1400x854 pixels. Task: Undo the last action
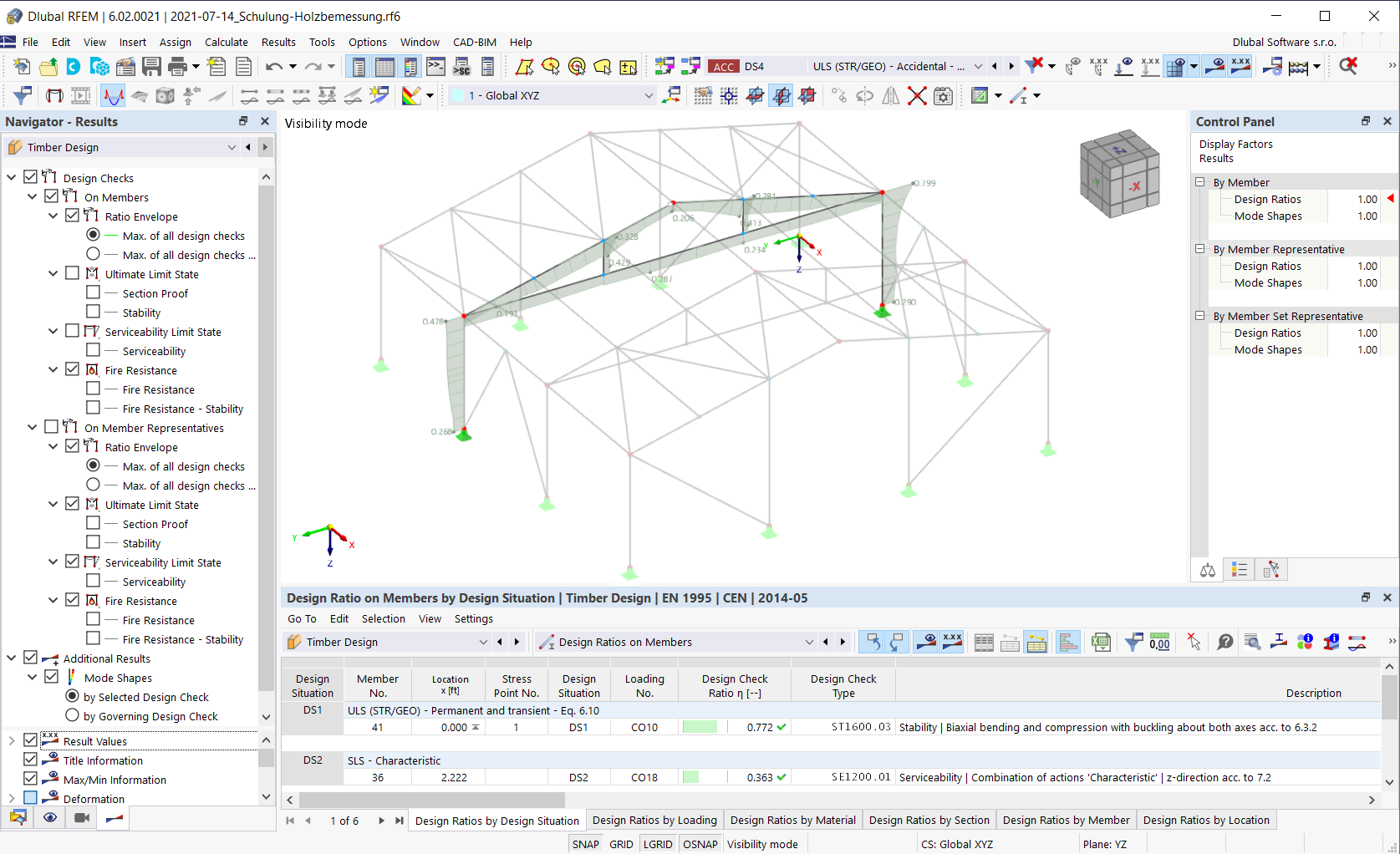tap(274, 67)
